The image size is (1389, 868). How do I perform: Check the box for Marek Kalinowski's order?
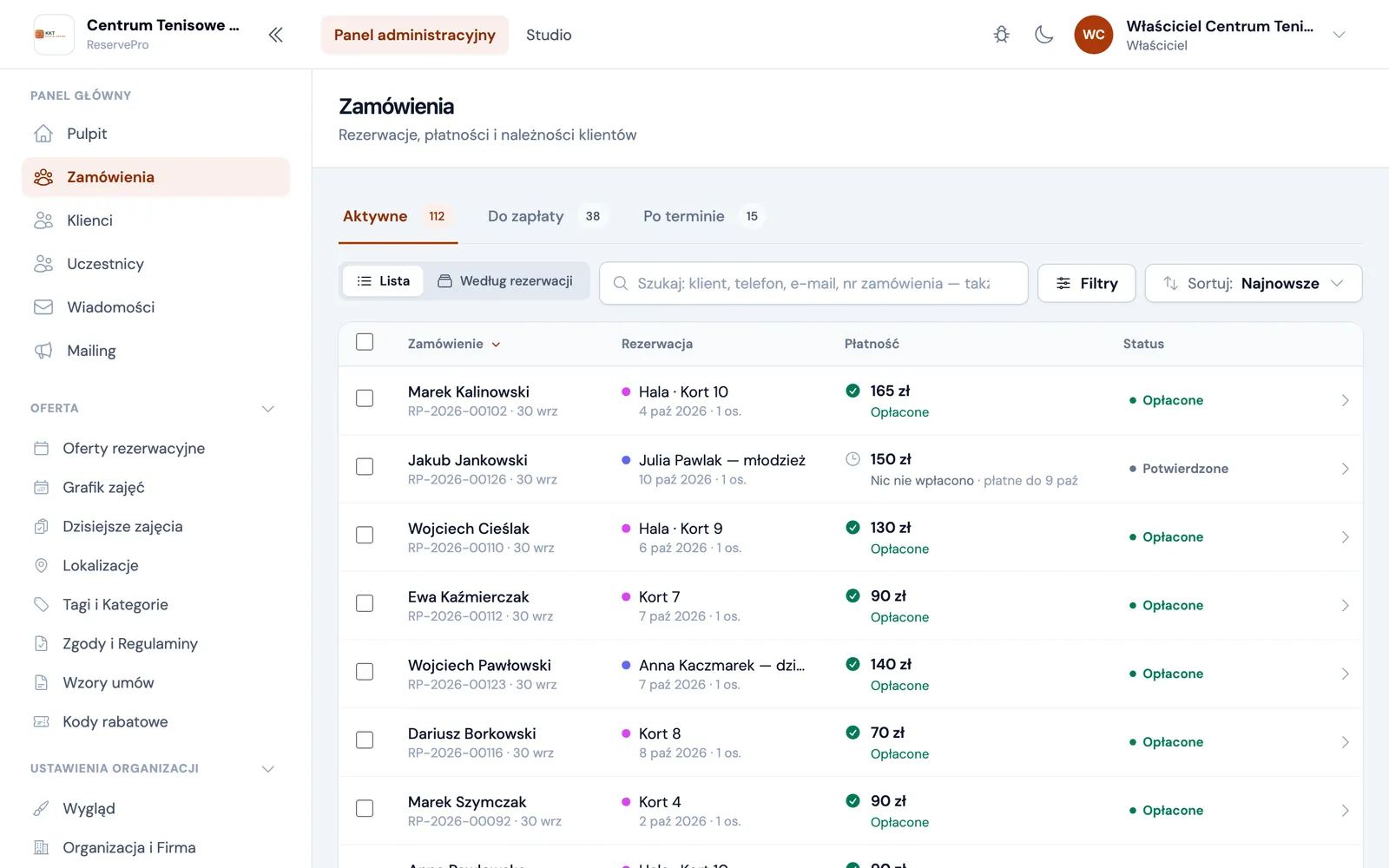tap(365, 398)
